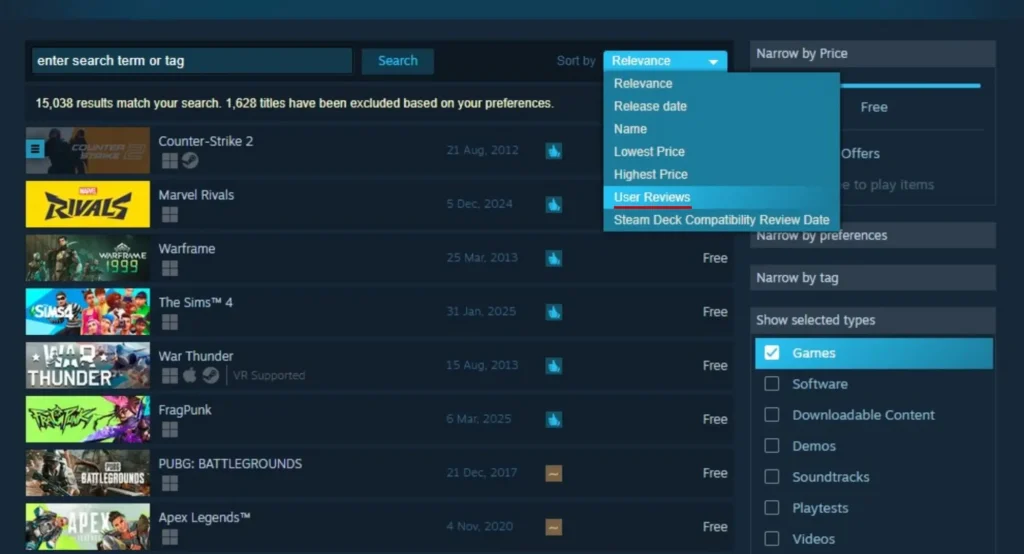
Task: Collapse the Show selected types section
Action: (872, 320)
